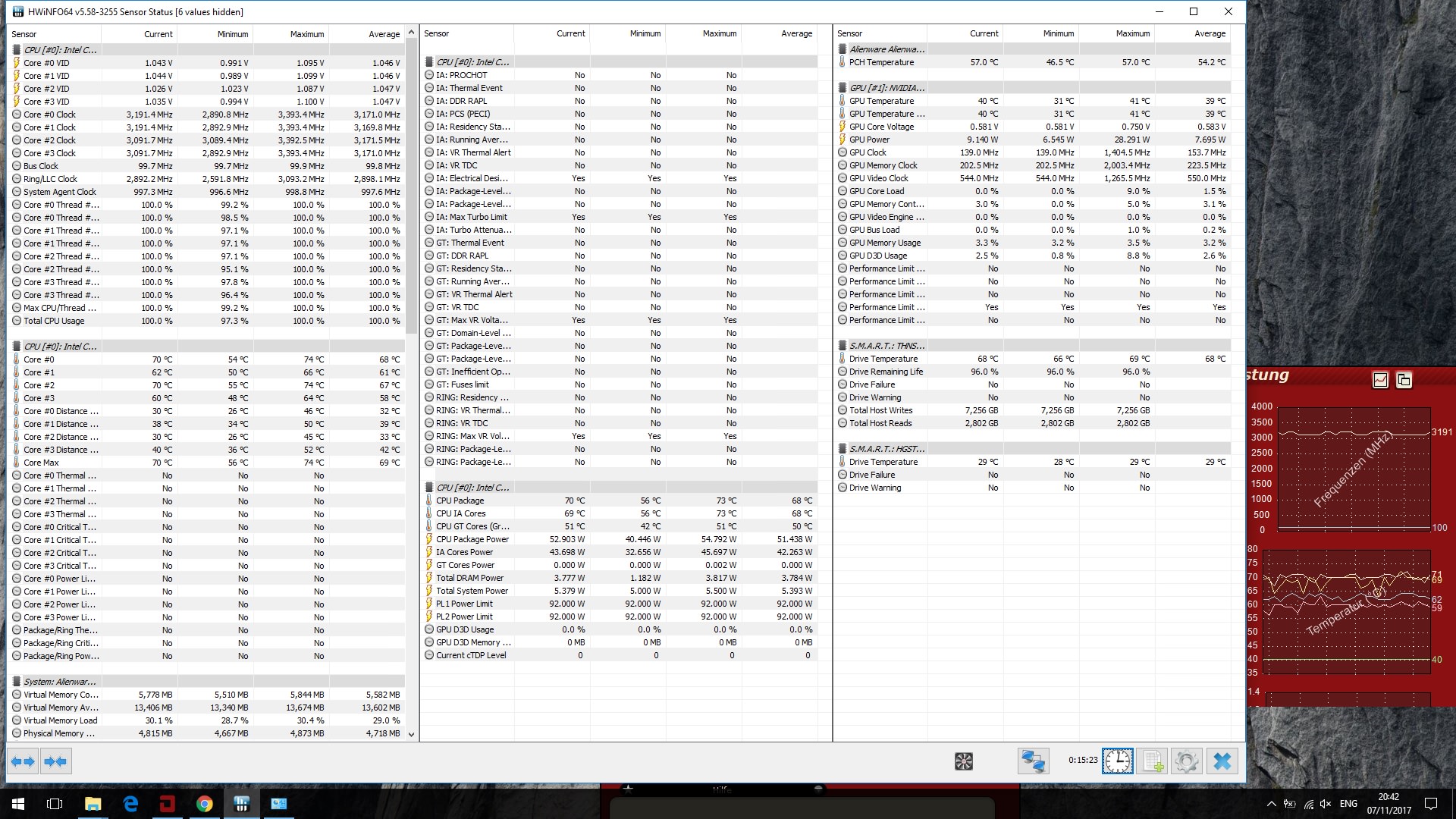
Task: Select the PCH Temperature row
Action: [x=1033, y=62]
